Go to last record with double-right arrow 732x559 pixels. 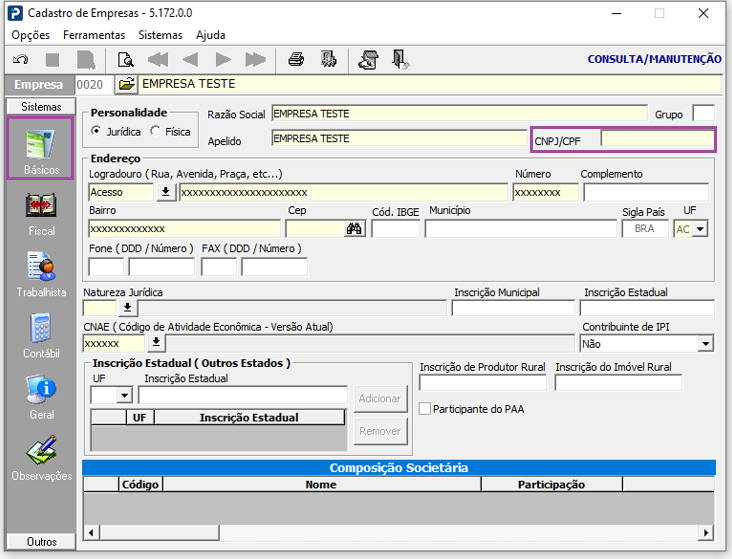click(255, 60)
